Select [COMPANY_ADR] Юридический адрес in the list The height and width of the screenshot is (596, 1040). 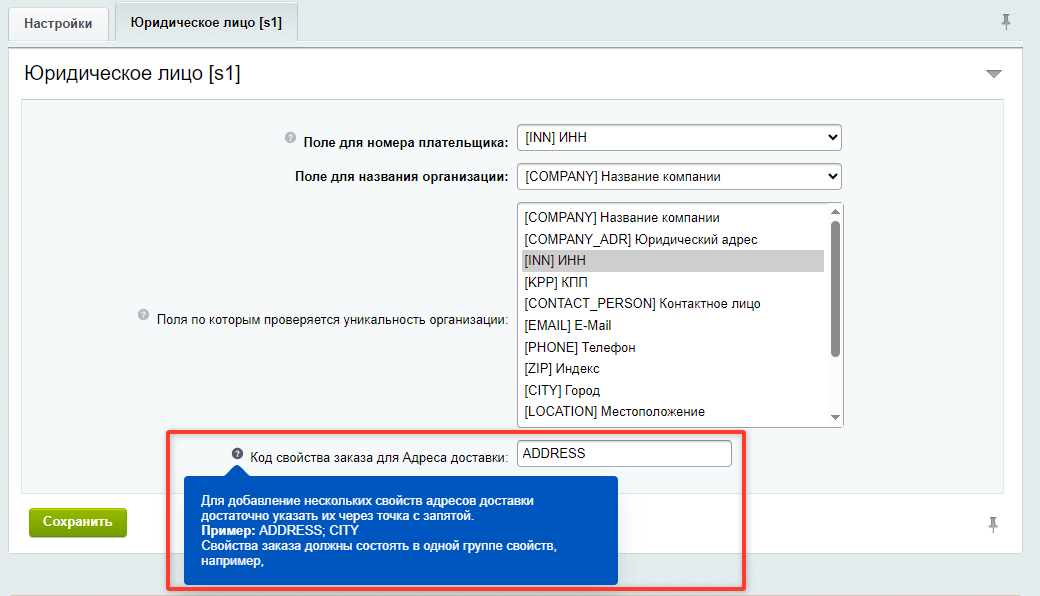[673, 239]
